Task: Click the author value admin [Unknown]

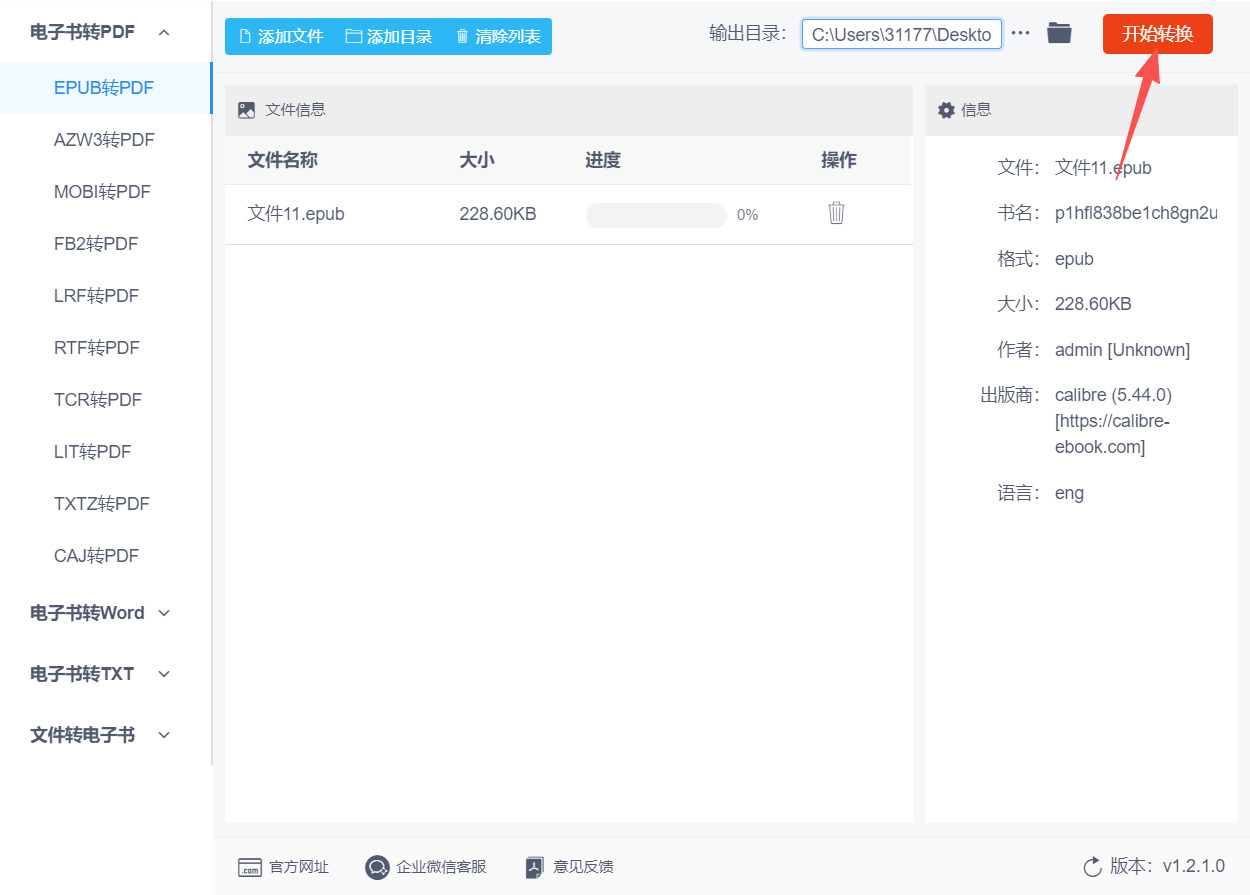Action: pos(1122,350)
